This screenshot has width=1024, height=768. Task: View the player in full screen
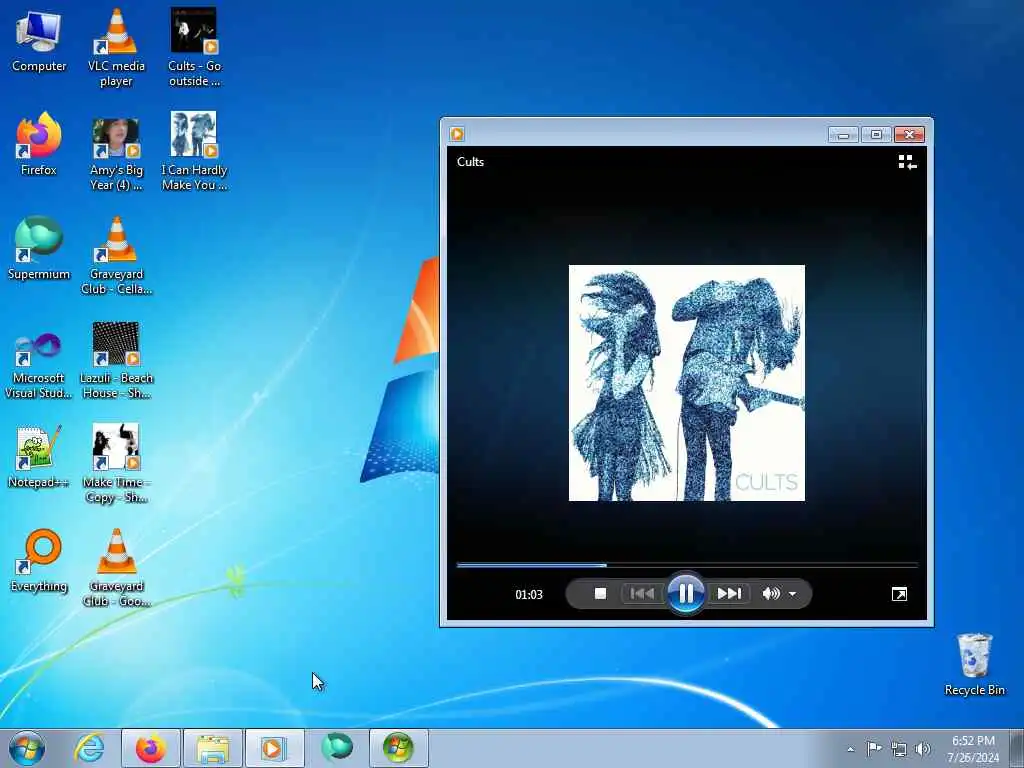(899, 594)
